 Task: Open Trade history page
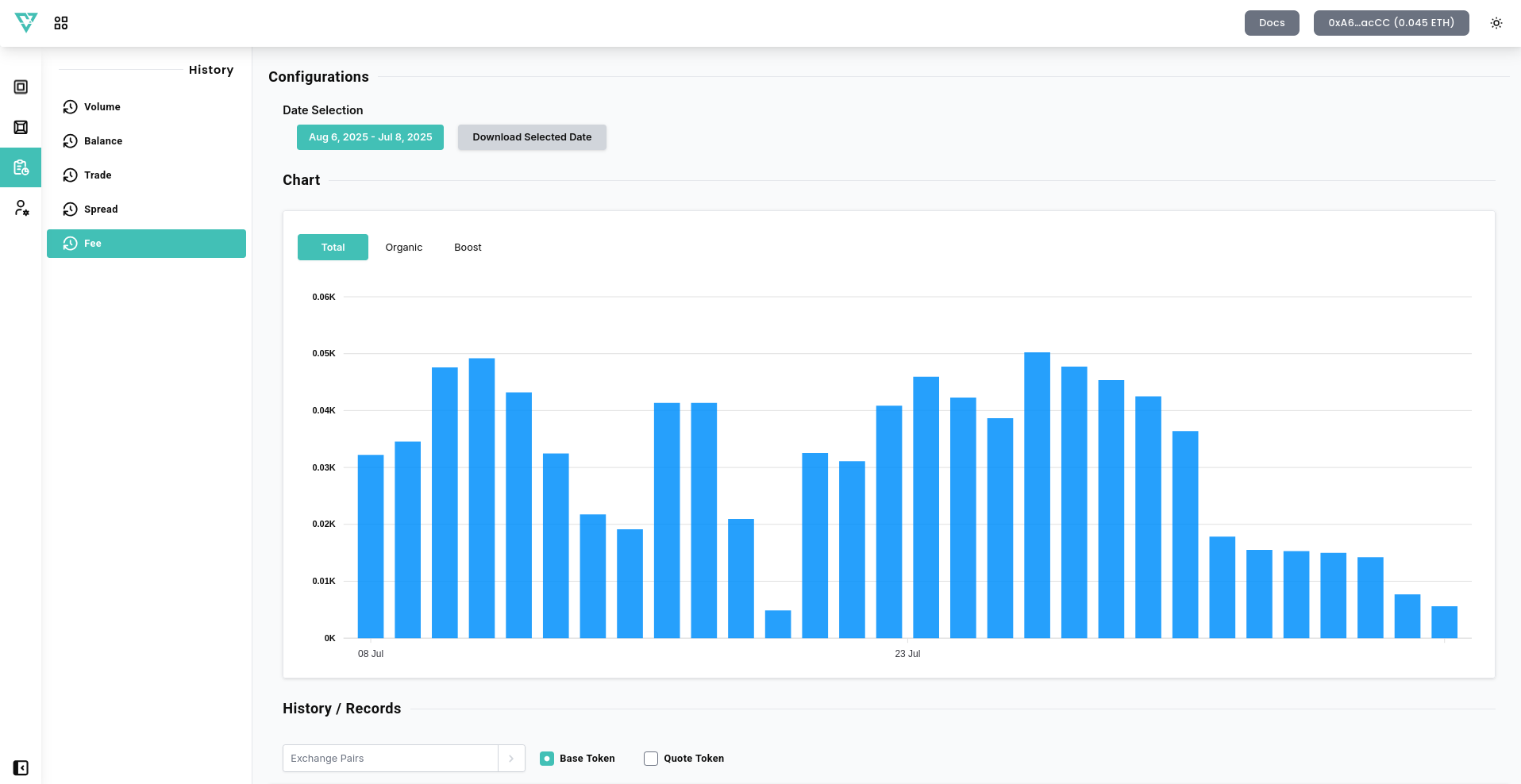98,175
